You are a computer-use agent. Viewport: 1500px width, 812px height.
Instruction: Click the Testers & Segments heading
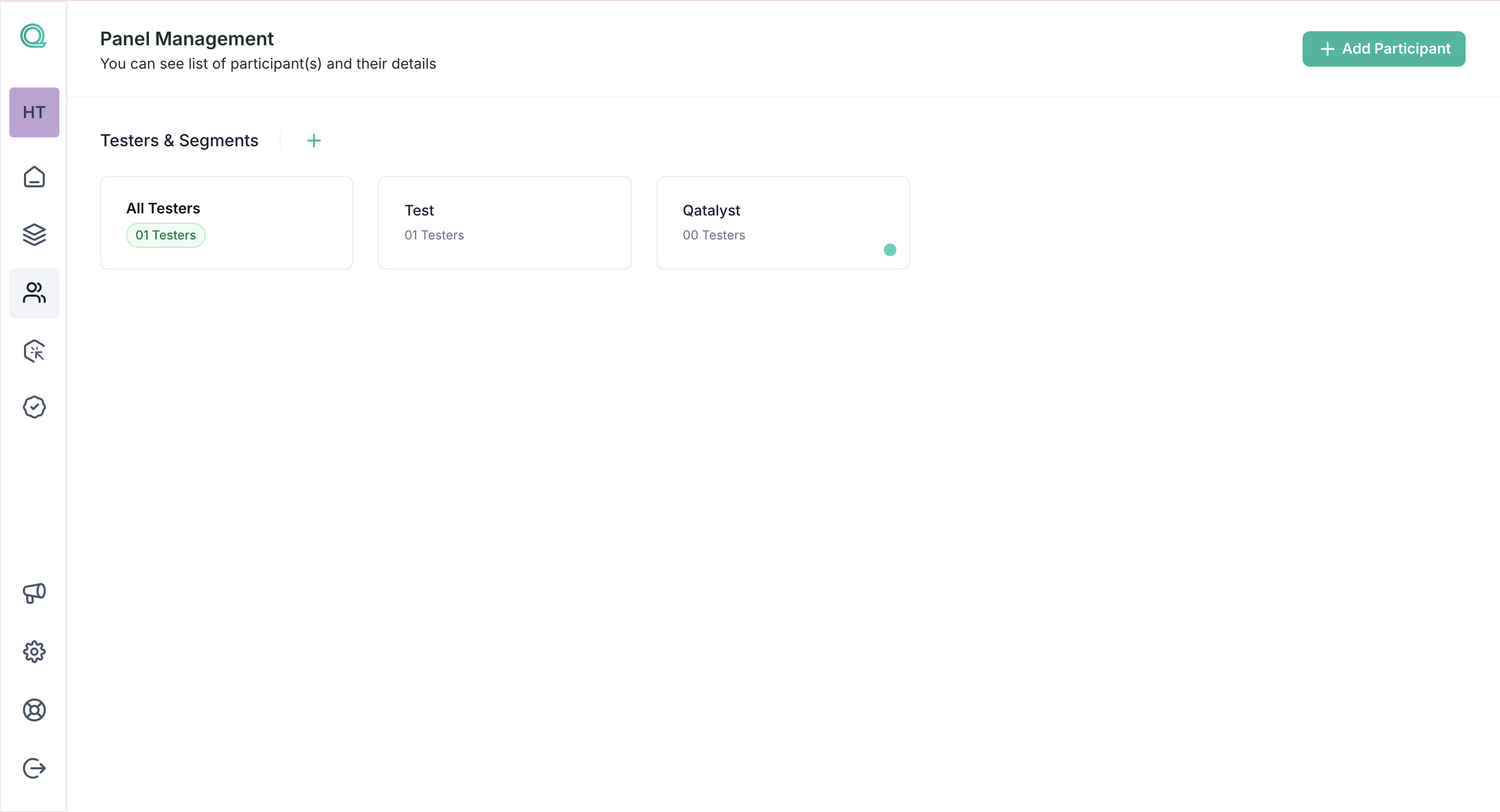pyautogui.click(x=179, y=141)
